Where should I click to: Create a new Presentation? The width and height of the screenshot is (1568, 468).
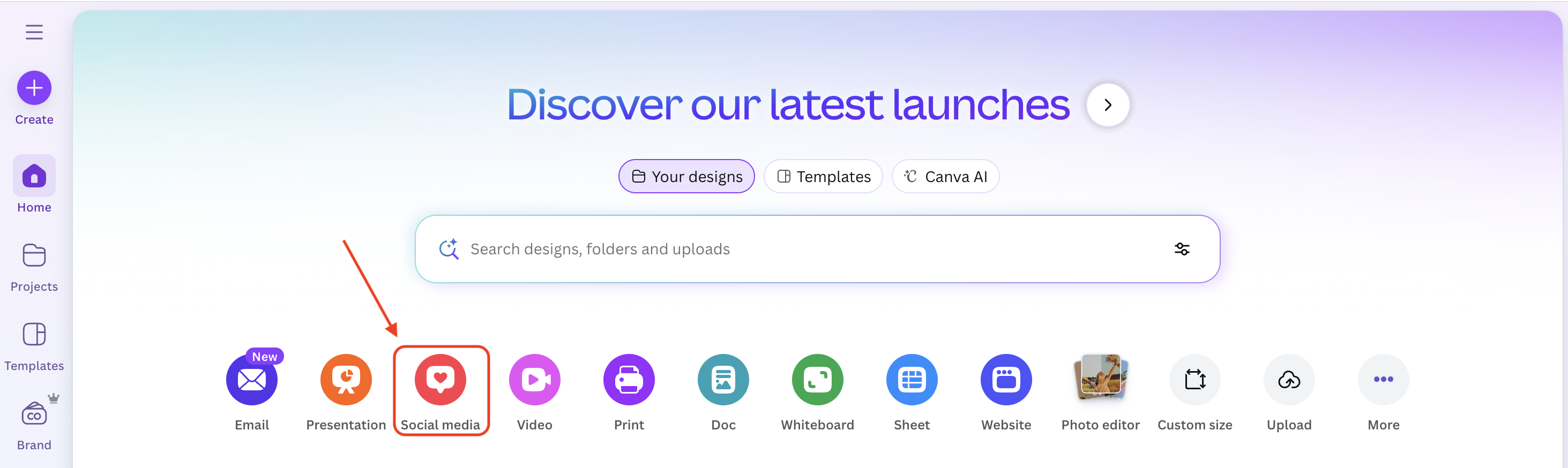(x=346, y=380)
